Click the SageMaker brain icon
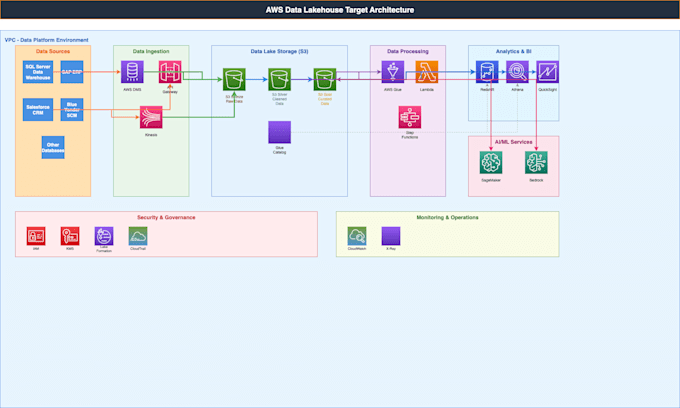 click(x=491, y=163)
